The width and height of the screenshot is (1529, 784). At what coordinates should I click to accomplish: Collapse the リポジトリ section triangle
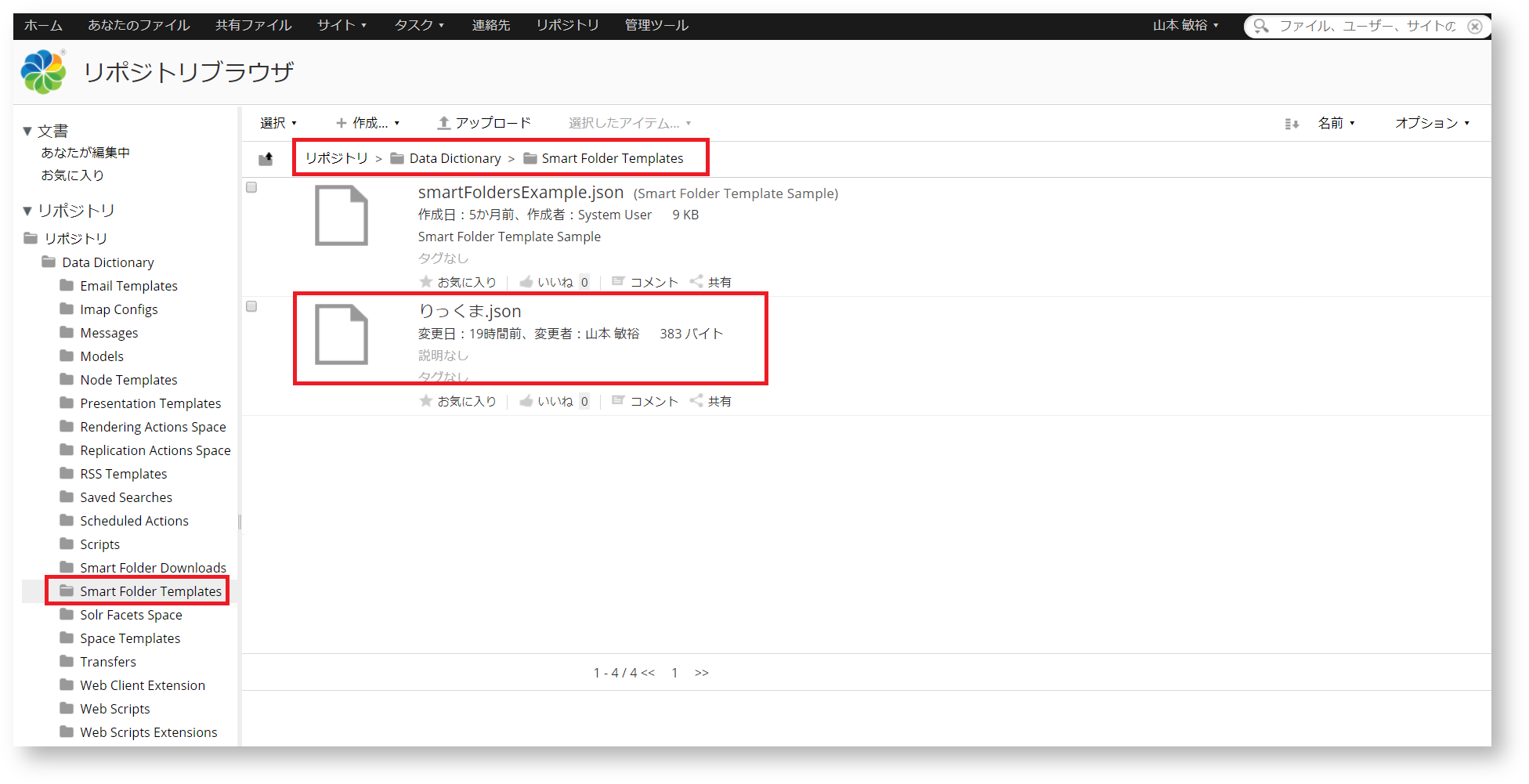(x=27, y=211)
